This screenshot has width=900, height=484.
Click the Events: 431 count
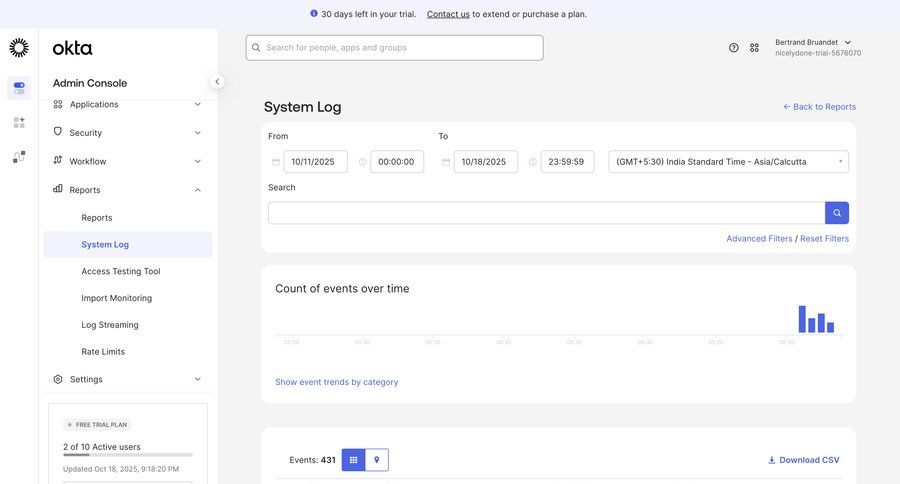[312, 460]
